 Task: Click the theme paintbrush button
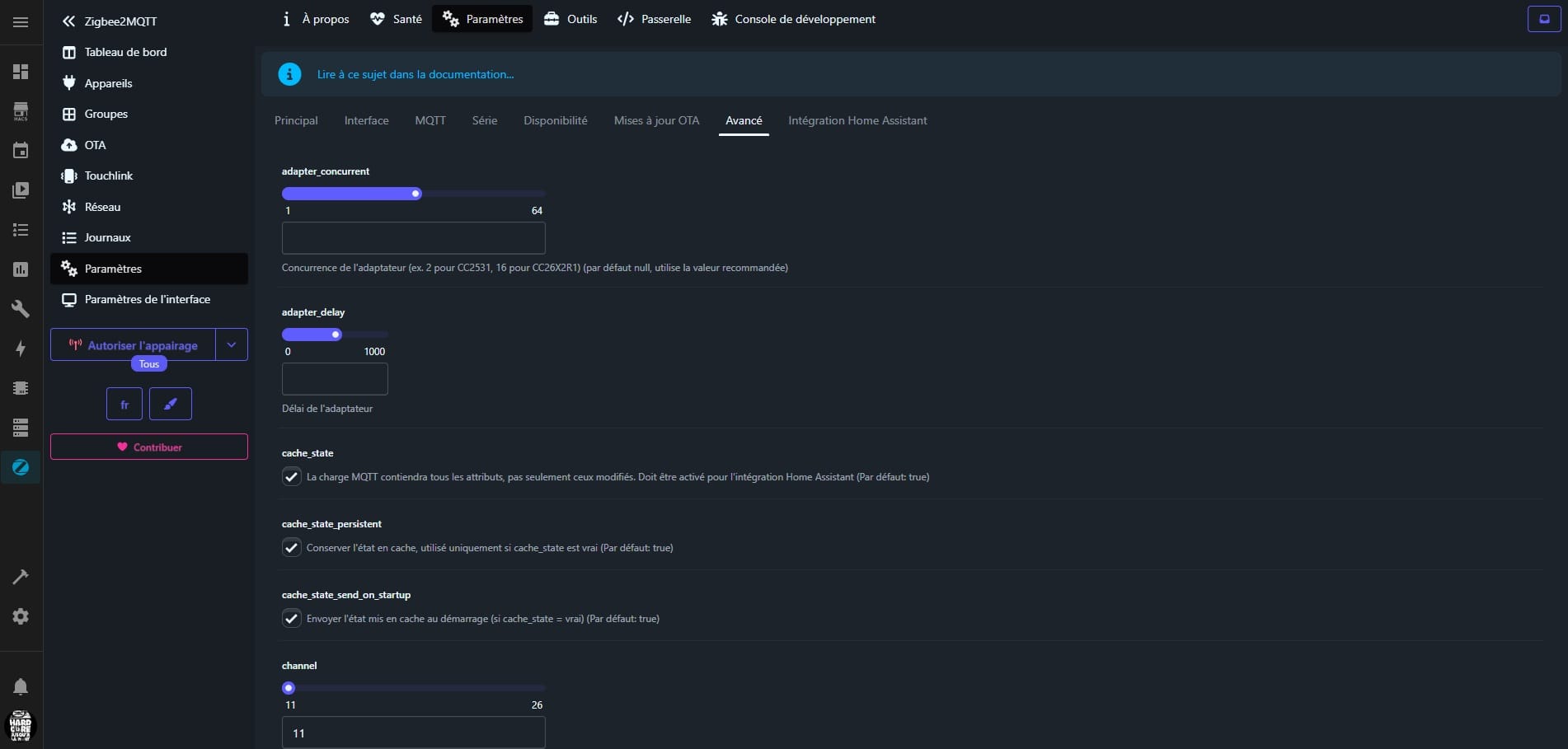coord(171,404)
